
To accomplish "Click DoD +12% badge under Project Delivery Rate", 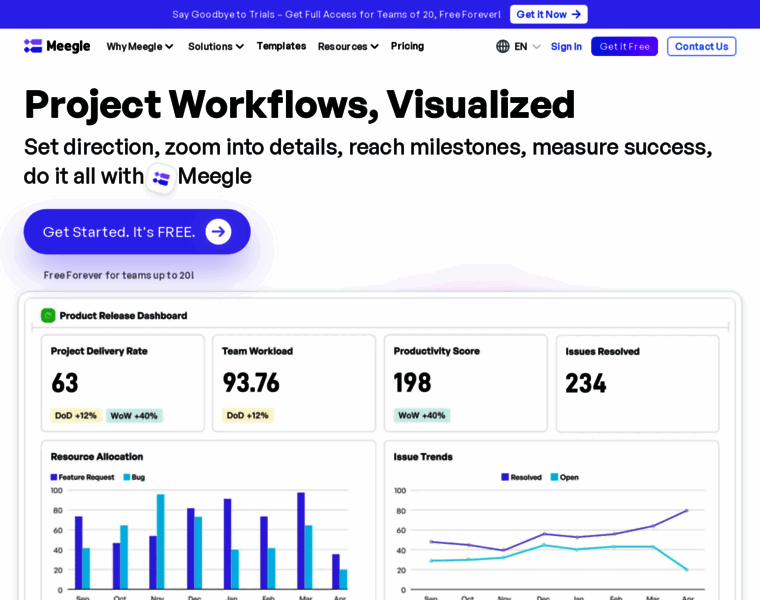I will (x=76, y=416).
